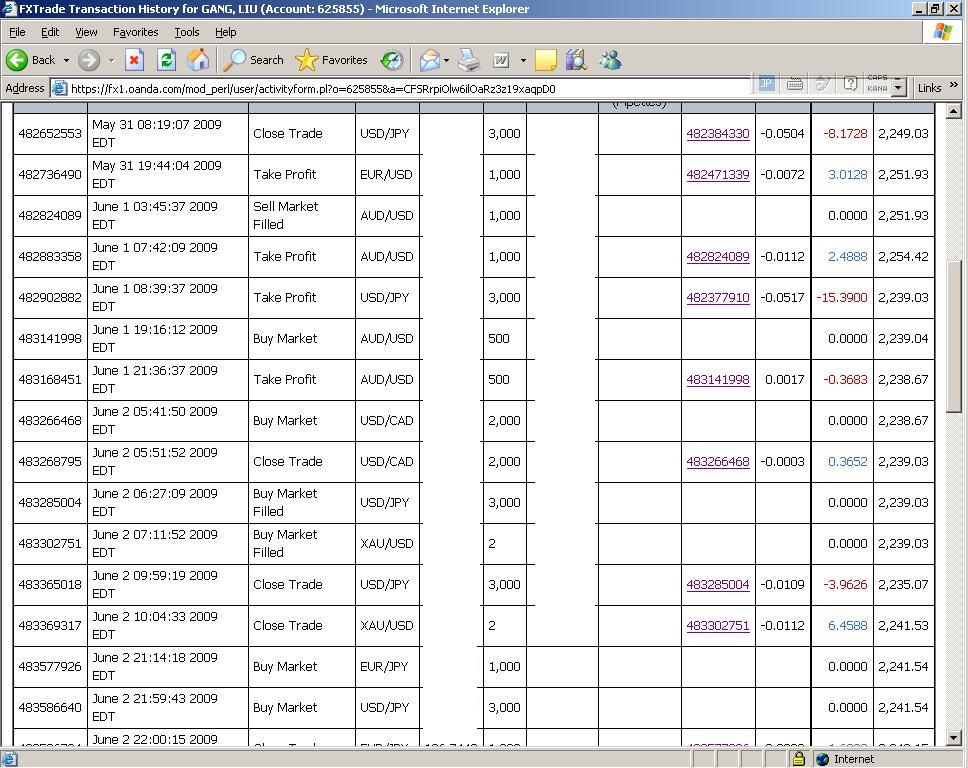Open the Help menu

click(x=225, y=32)
